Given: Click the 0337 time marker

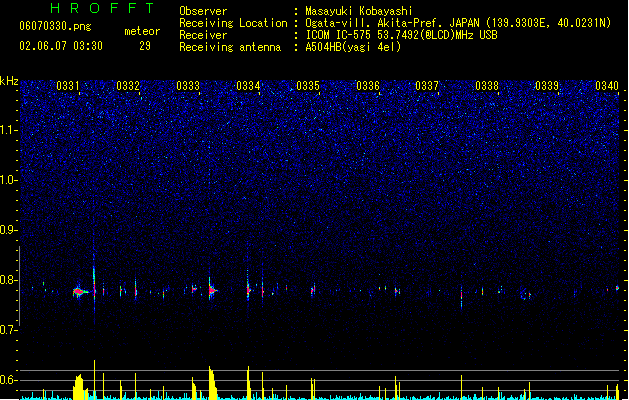Looking at the screenshot, I should point(427,86).
